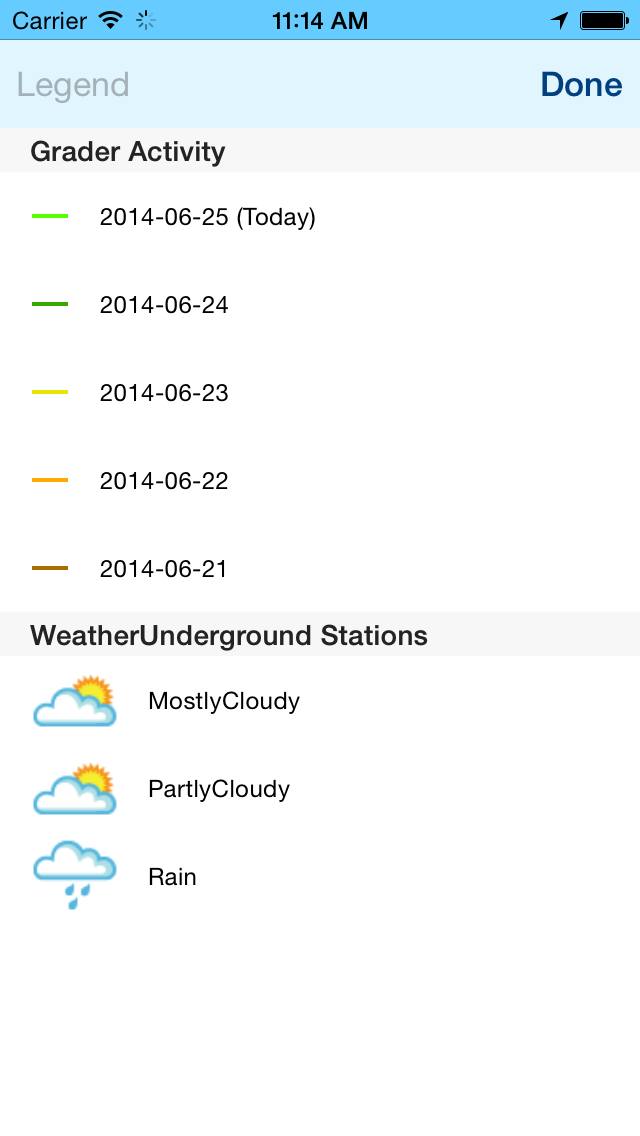This screenshot has width=640, height=1136.
Task: Tap the brown 2014-06-21 line swatch
Action: click(50, 568)
